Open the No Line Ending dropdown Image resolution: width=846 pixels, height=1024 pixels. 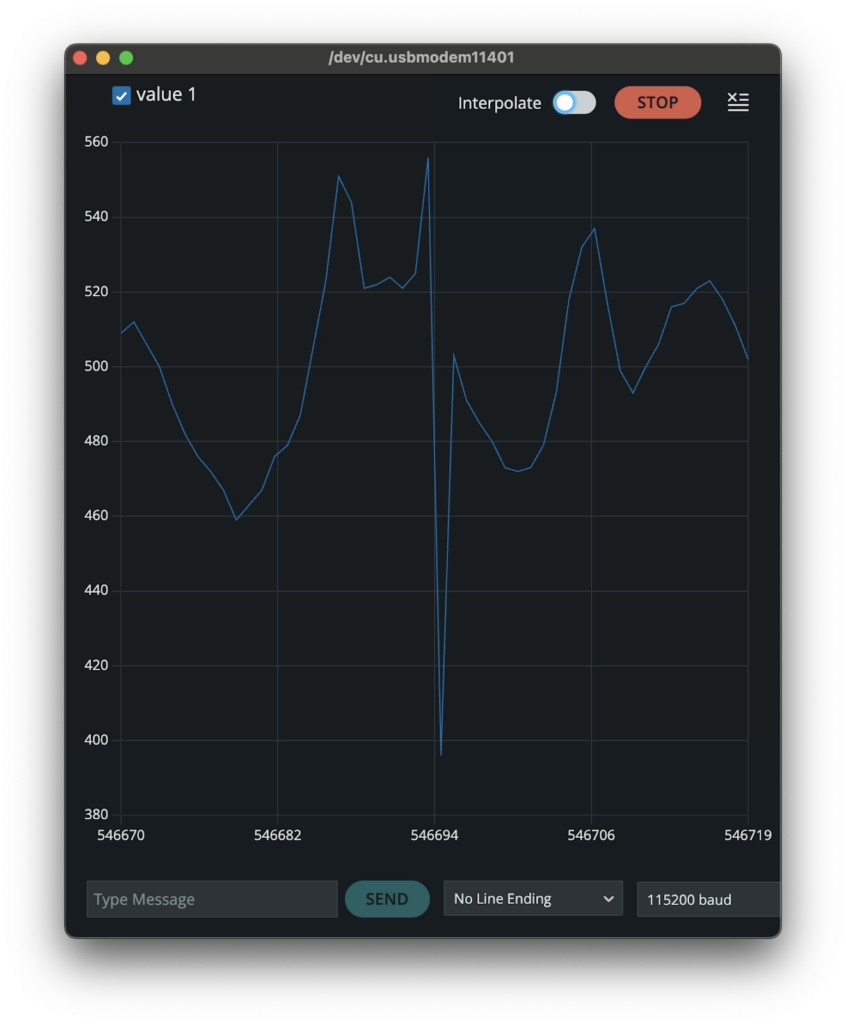[532, 899]
